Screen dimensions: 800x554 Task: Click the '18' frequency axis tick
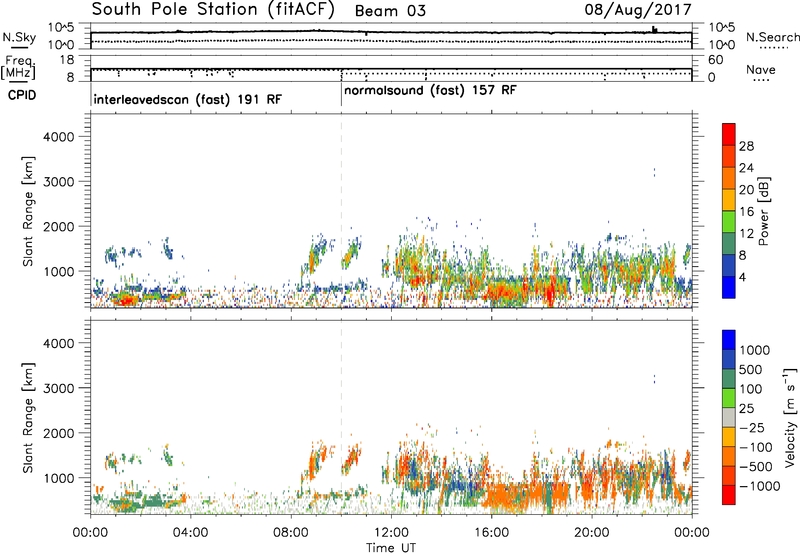click(x=67, y=60)
